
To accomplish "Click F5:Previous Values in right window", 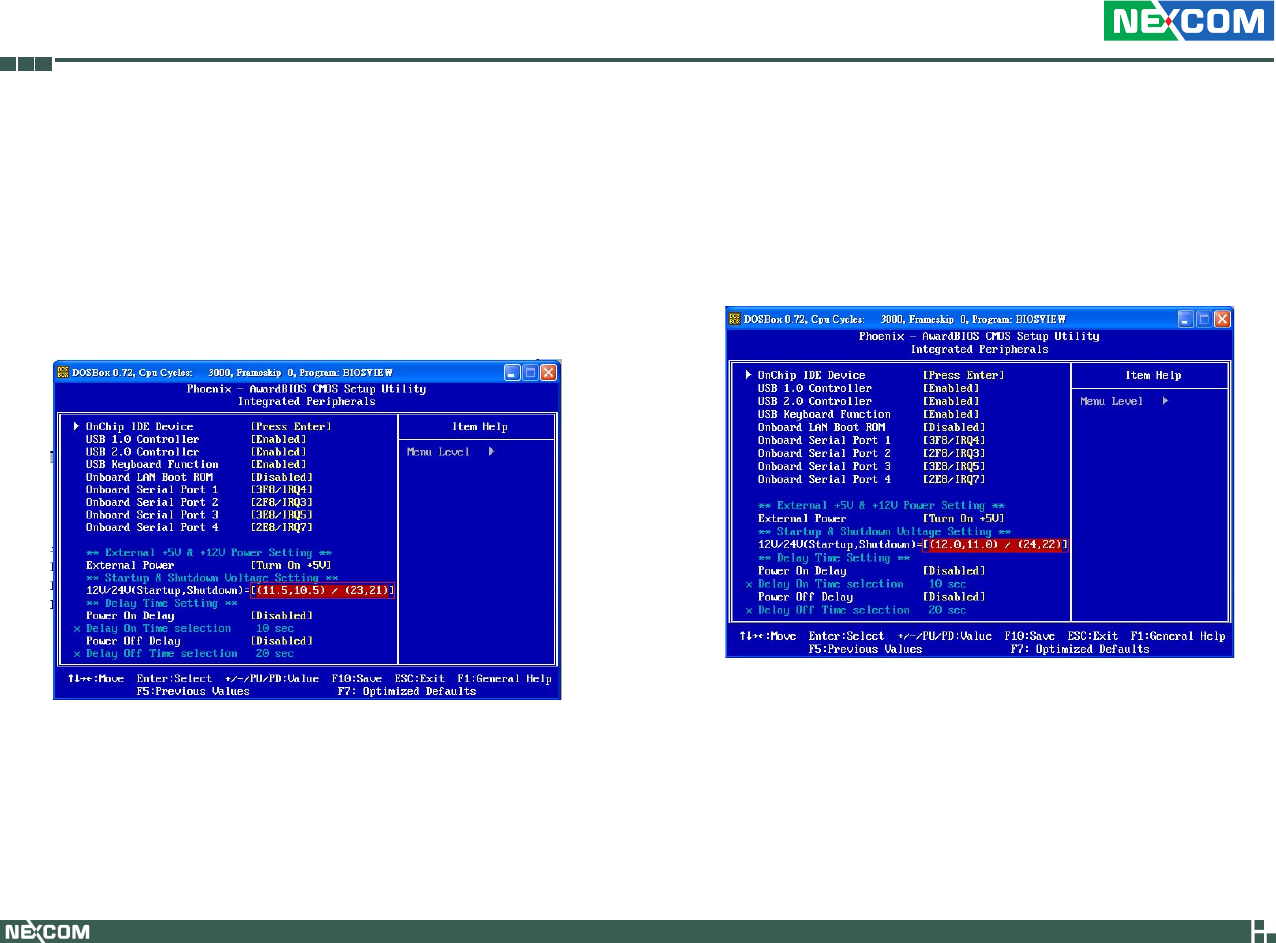I will coord(866,649).
